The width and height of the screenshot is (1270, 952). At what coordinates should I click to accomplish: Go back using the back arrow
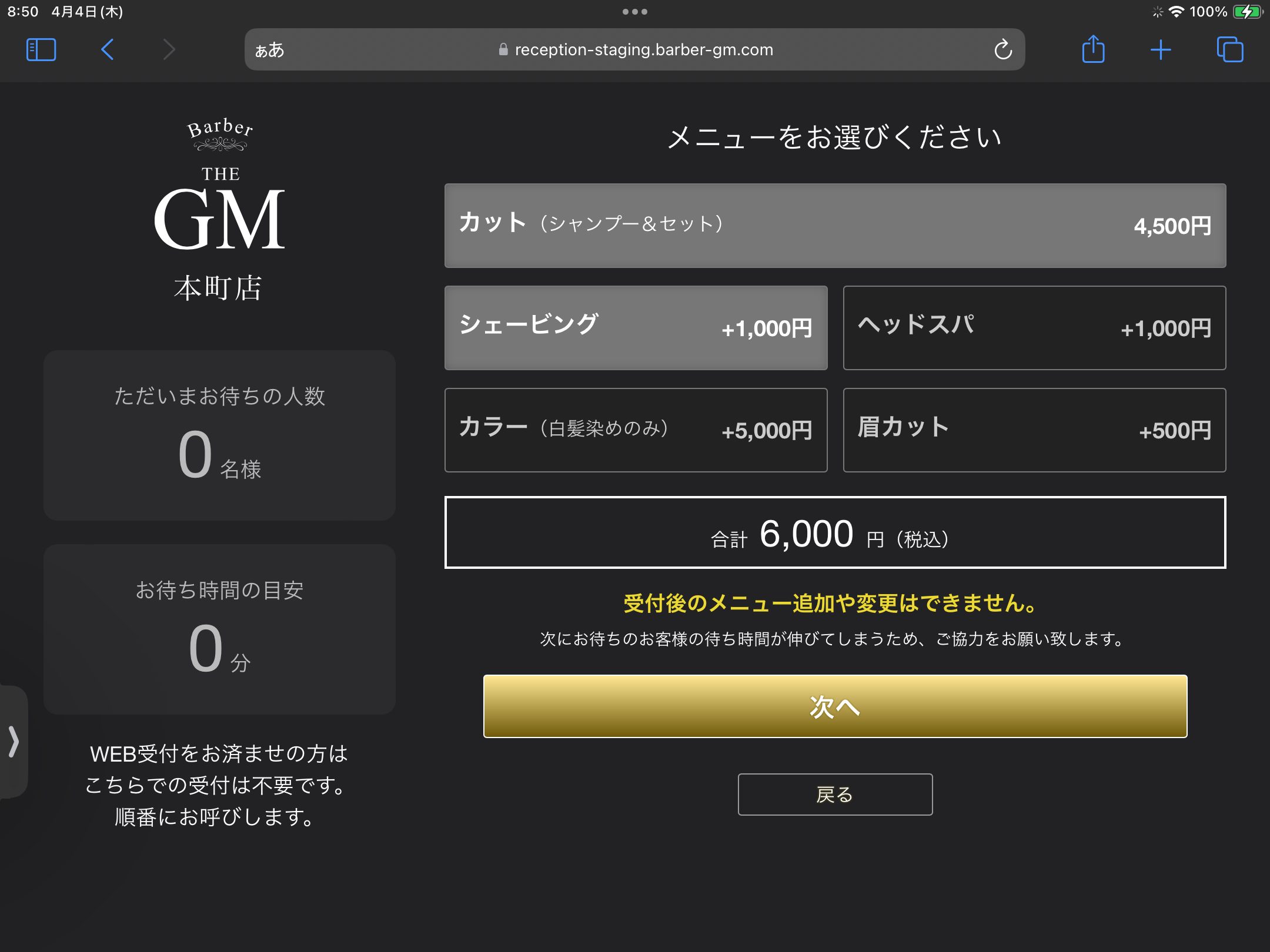[x=107, y=49]
